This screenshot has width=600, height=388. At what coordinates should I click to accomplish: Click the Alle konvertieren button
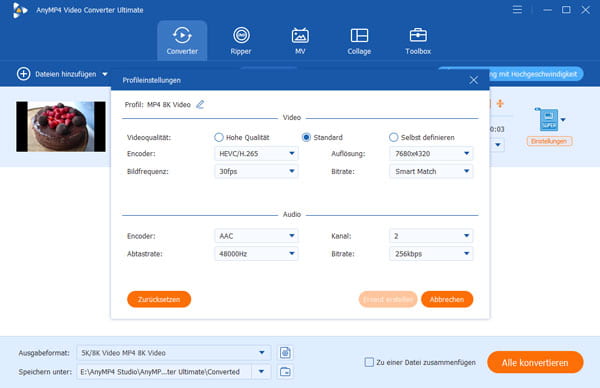click(x=535, y=362)
